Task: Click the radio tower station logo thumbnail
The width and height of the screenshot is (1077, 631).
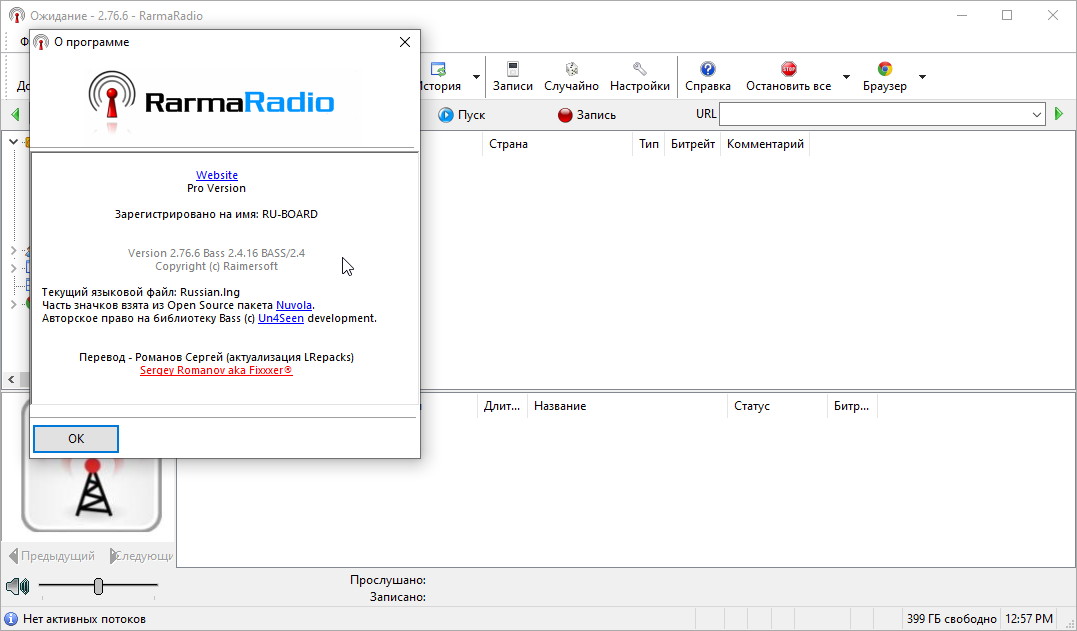Action: [x=92, y=492]
